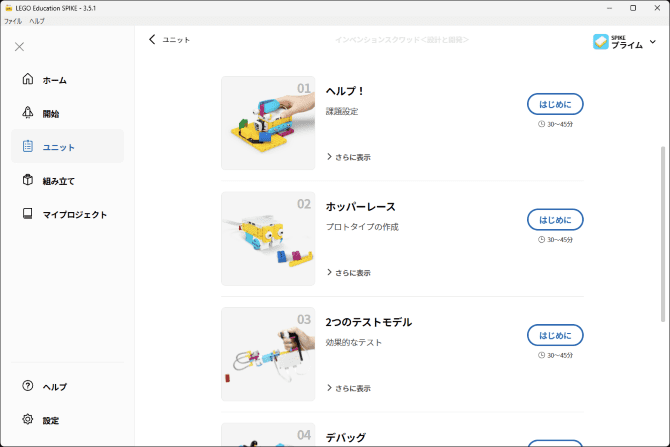The image size is (670, 447).
Task: Click the 開始 rocket icon
Action: (28, 114)
